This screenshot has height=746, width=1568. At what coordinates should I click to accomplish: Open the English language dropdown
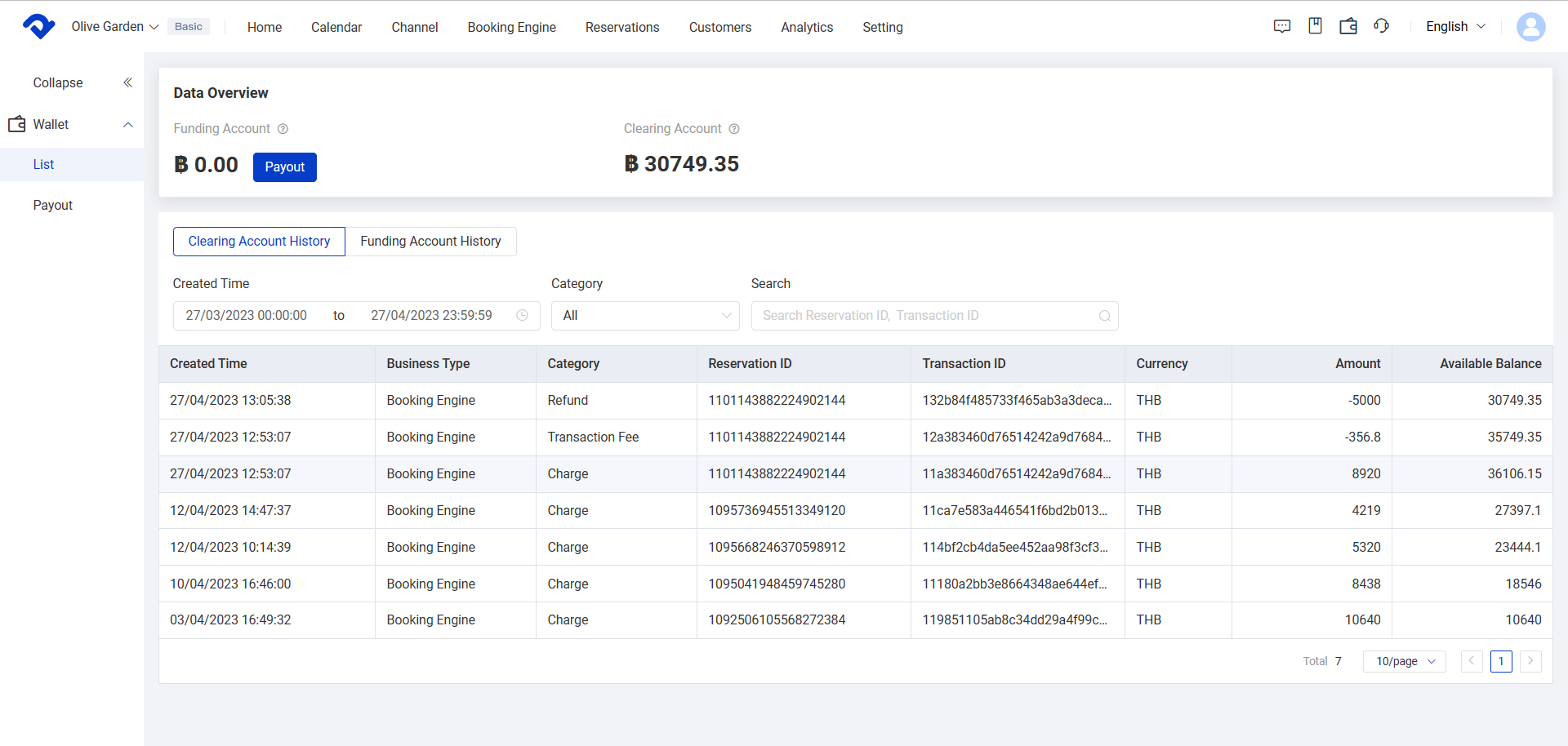(x=1455, y=27)
